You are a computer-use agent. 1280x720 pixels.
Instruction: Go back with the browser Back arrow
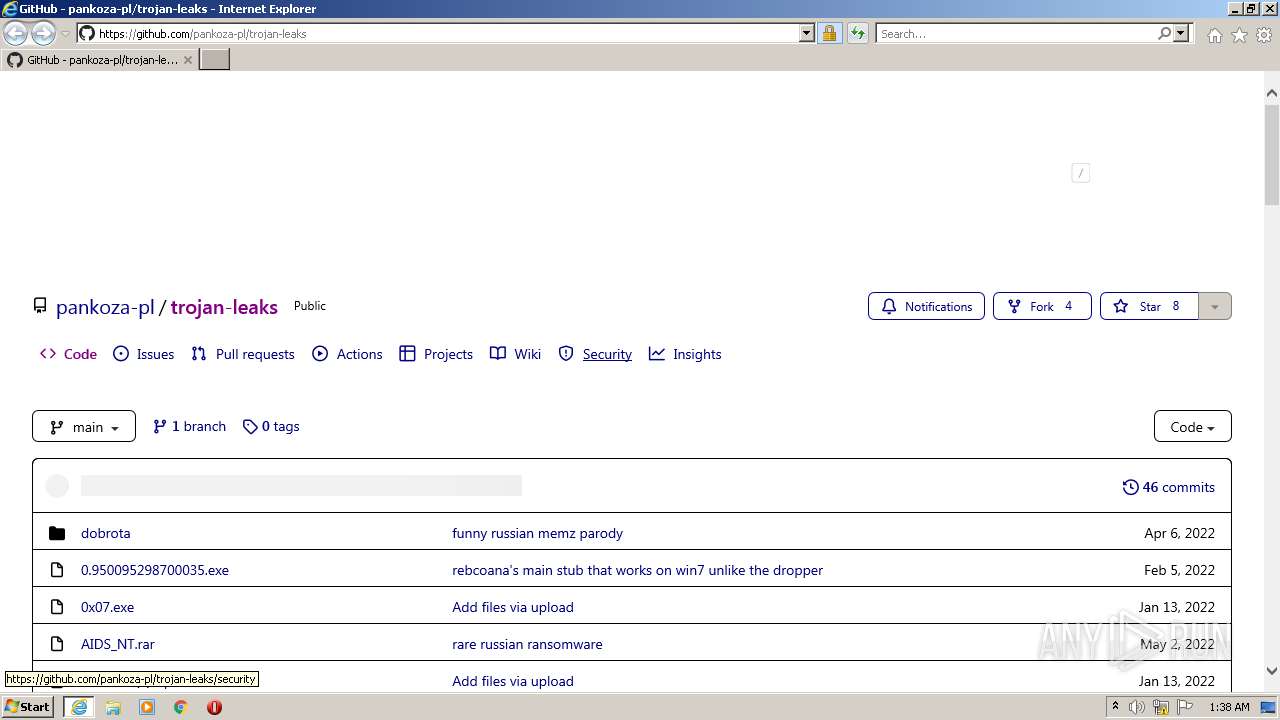(x=15, y=34)
